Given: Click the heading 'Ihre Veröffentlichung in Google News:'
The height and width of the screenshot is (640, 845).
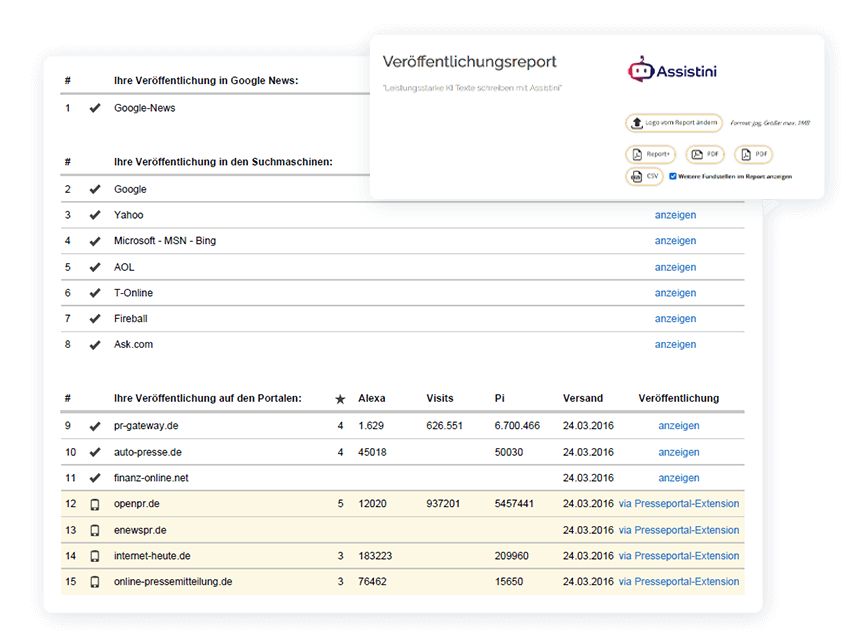Looking at the screenshot, I should (x=206, y=81).
